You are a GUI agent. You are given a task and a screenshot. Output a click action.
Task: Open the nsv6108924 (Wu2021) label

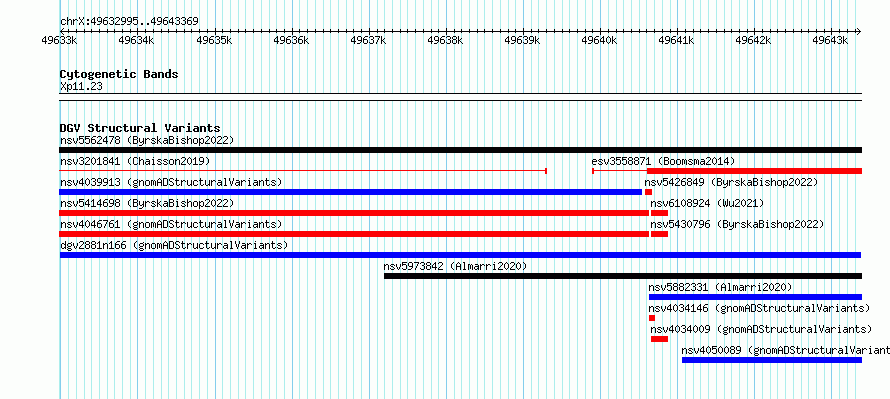pos(707,203)
